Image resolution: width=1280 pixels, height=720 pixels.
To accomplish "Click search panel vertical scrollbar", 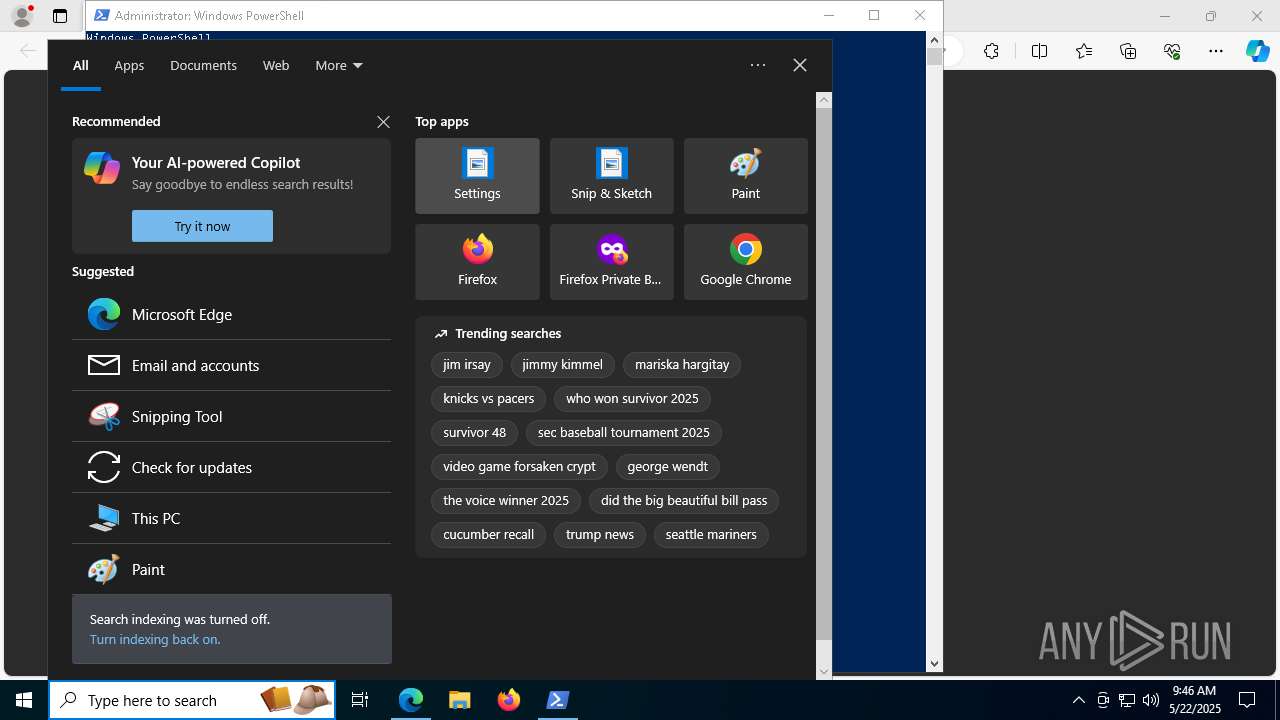I will coord(824,375).
